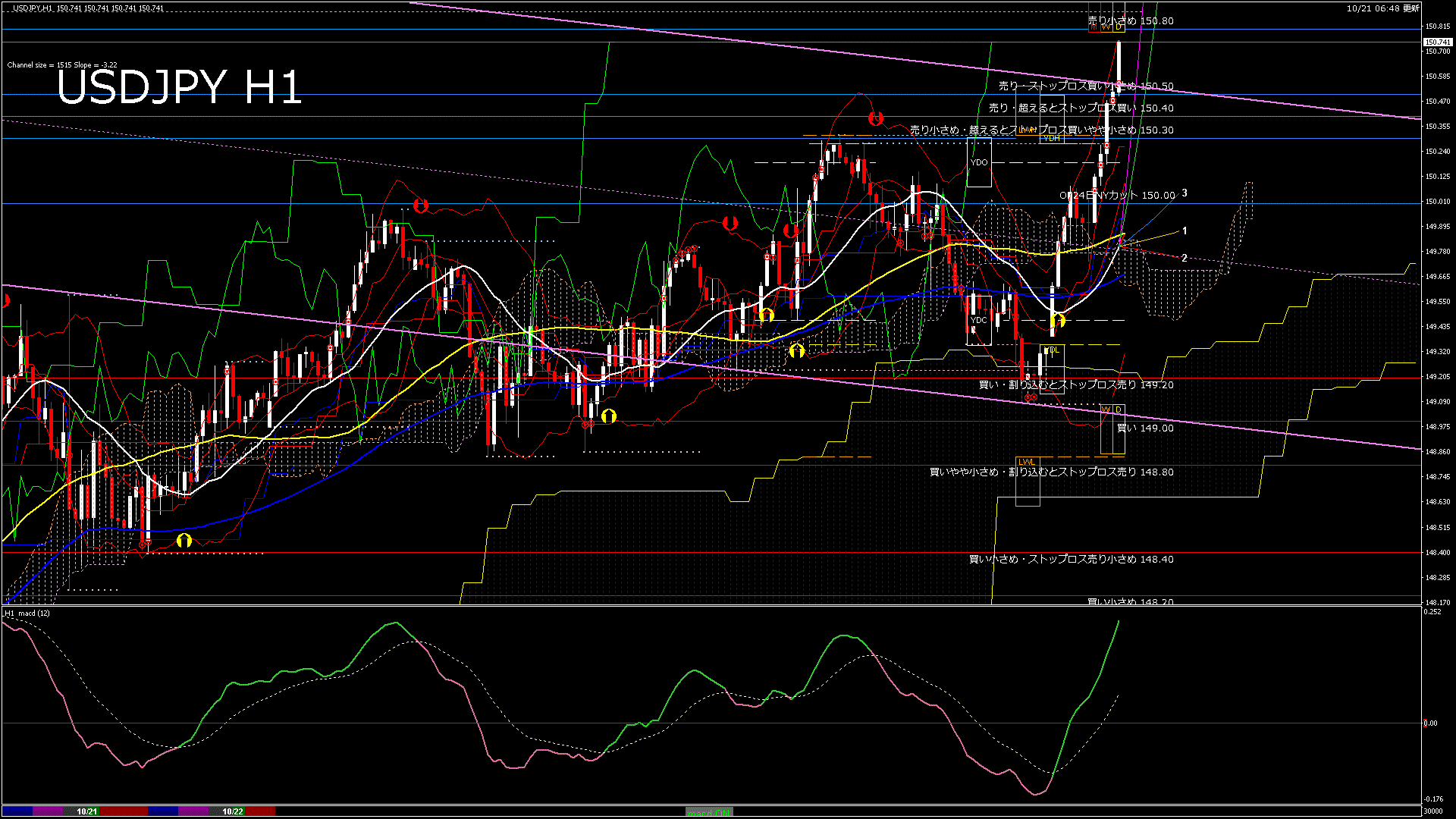This screenshot has height=819, width=1456.
Task: Click the YDL yellow label
Action: 1052,350
